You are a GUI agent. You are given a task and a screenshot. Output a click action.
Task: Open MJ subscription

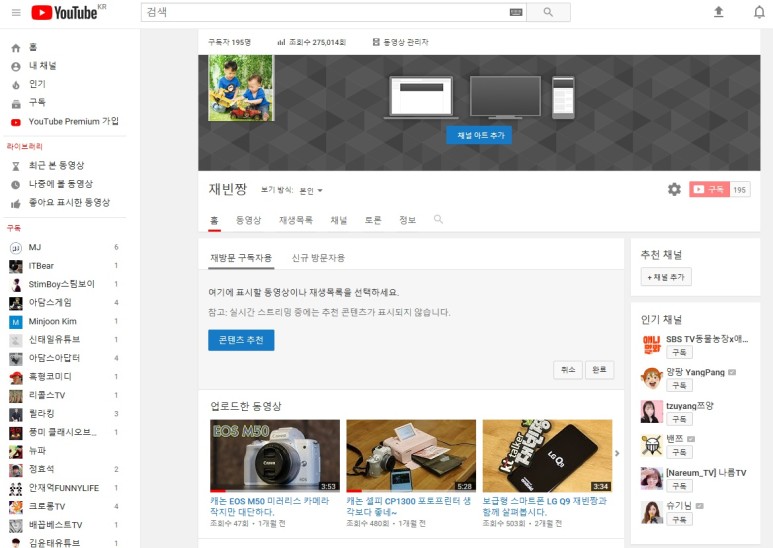pyautogui.click(x=64, y=247)
